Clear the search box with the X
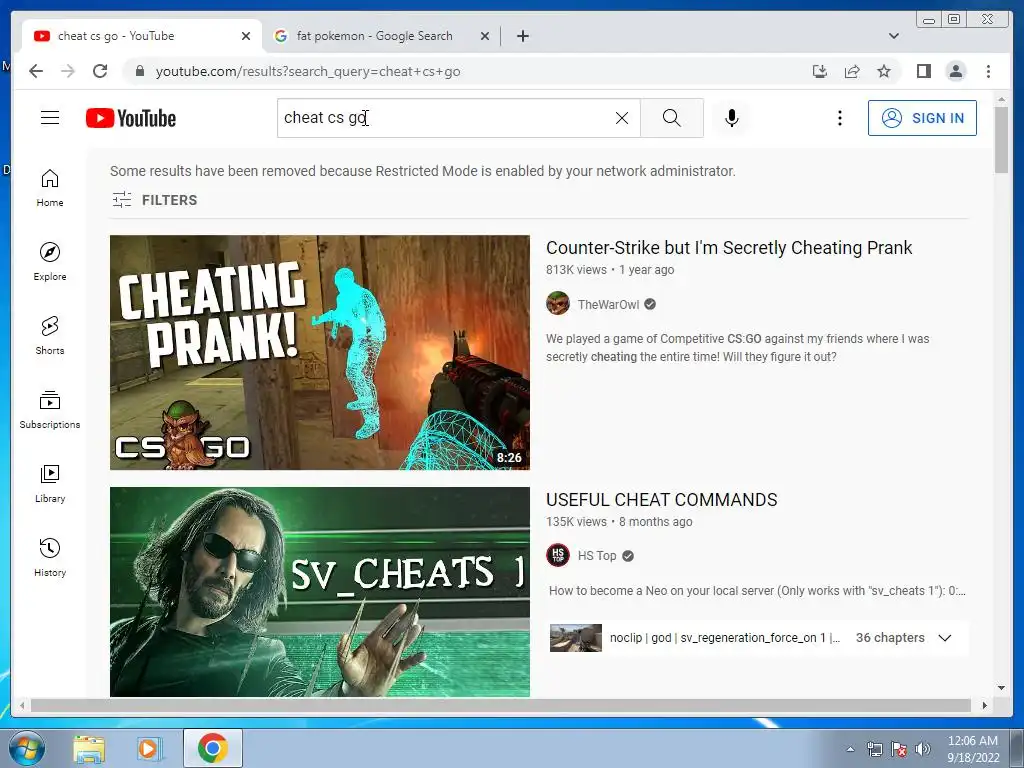 [x=622, y=118]
